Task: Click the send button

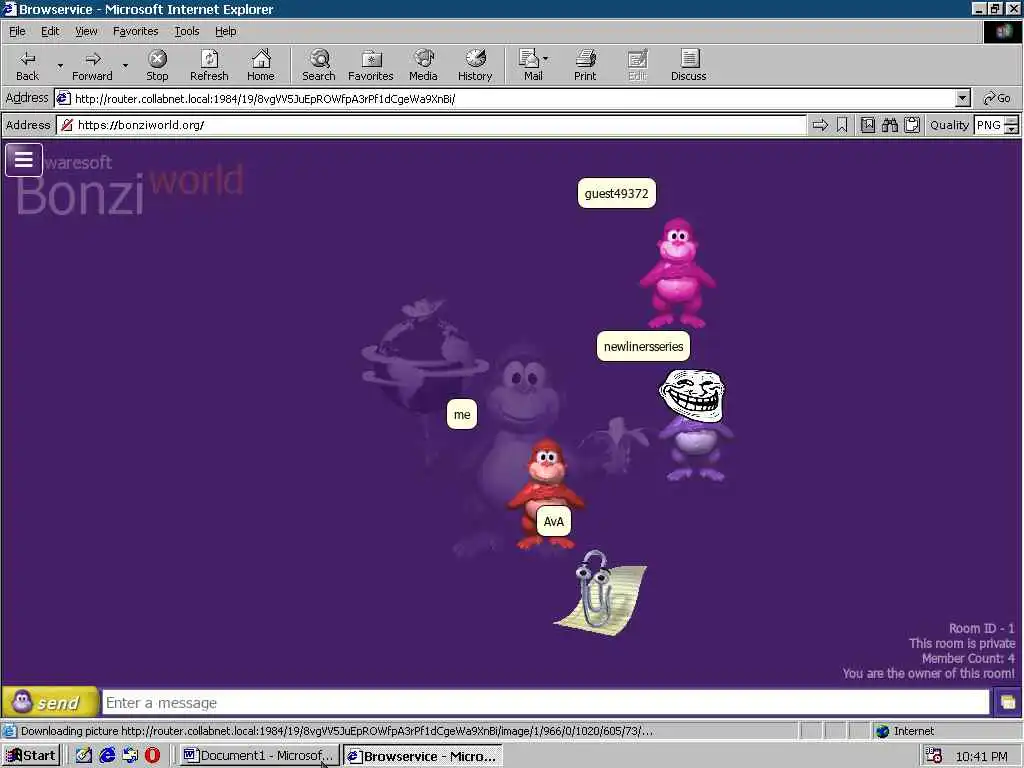Action: [50, 703]
